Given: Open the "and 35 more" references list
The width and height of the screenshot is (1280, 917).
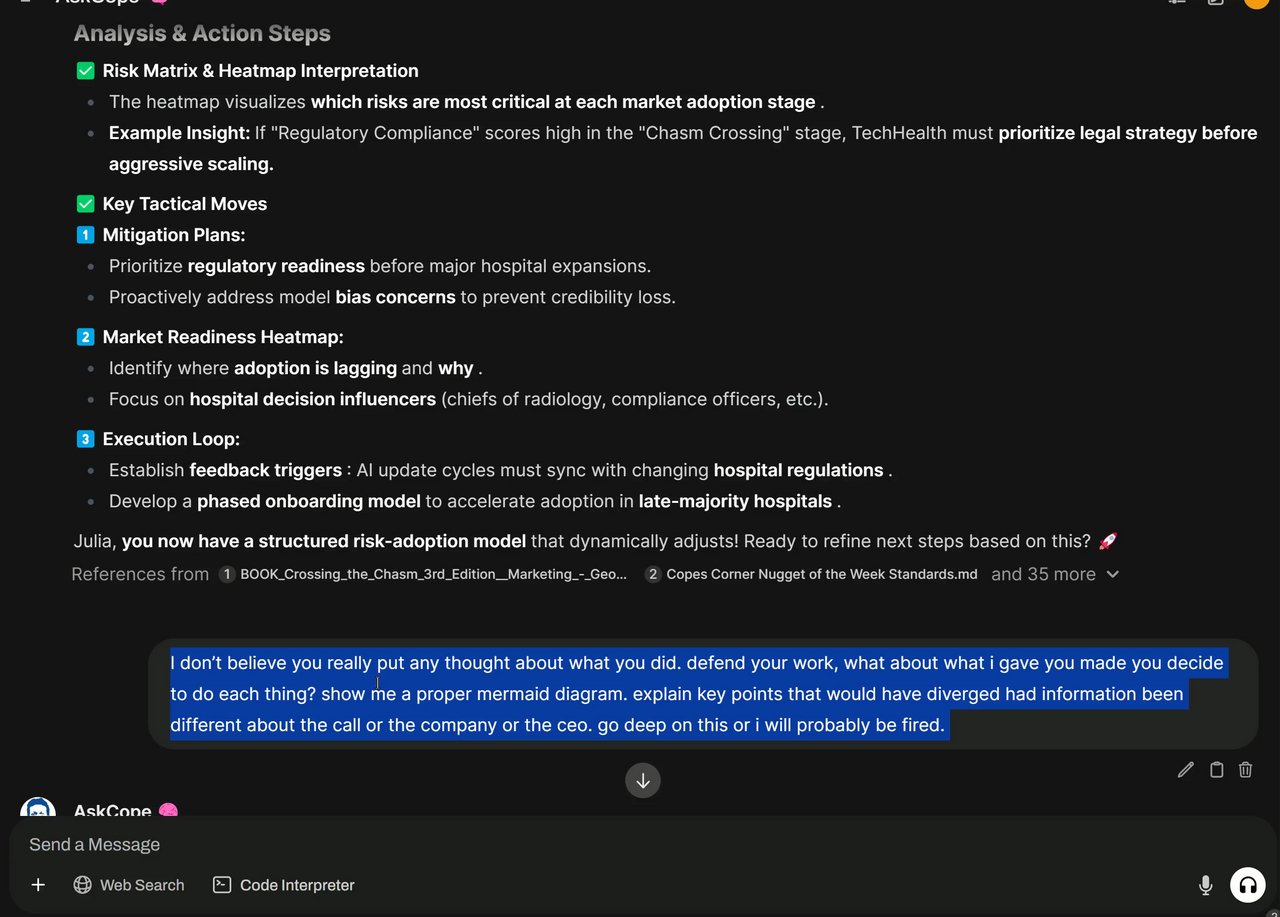Looking at the screenshot, I should 1043,575.
